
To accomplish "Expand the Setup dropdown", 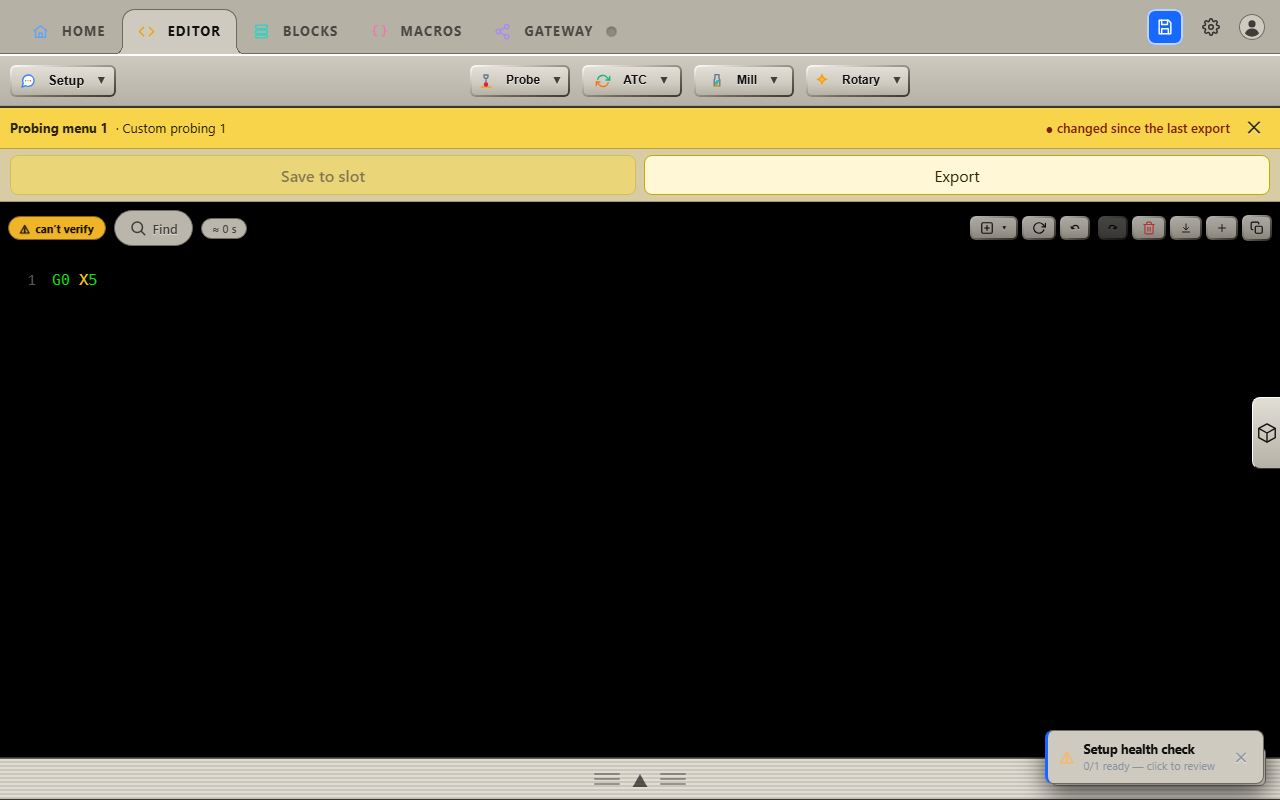I will [x=63, y=80].
